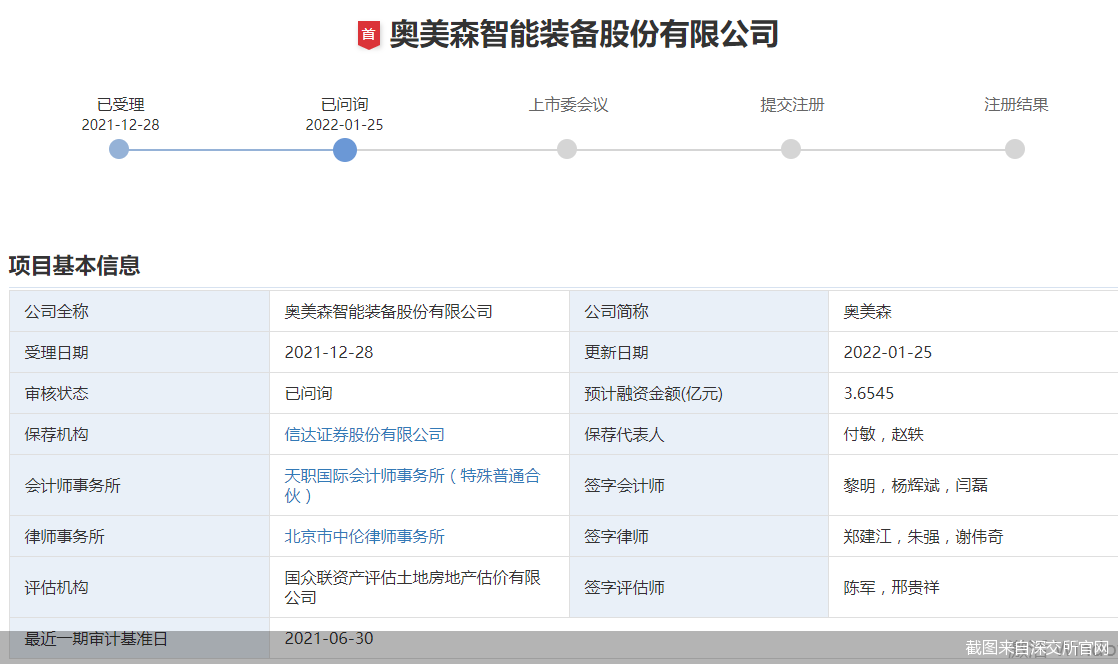Follow the 北京市中伦律师事务所 link
The image size is (1118, 664).
[x=364, y=536]
